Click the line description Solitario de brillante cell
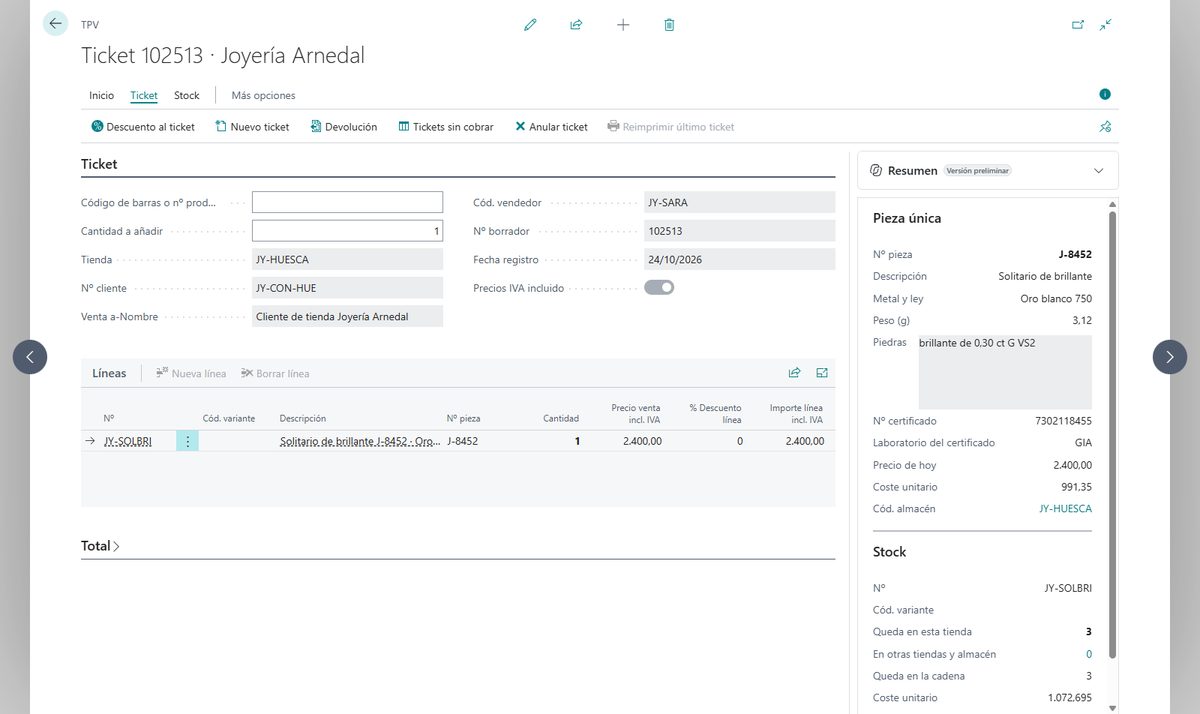 coord(358,441)
